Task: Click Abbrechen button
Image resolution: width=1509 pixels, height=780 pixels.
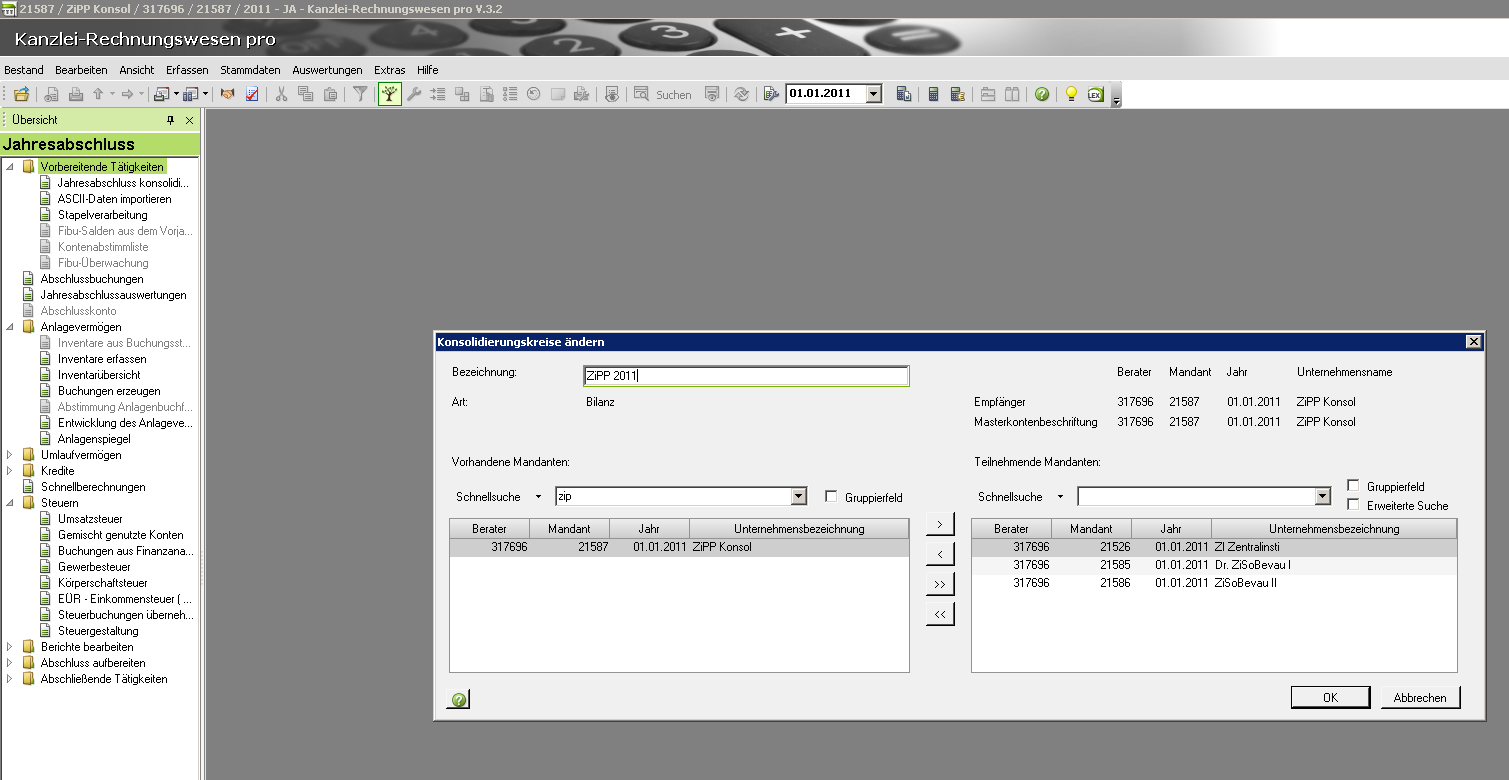Action: (x=1420, y=697)
